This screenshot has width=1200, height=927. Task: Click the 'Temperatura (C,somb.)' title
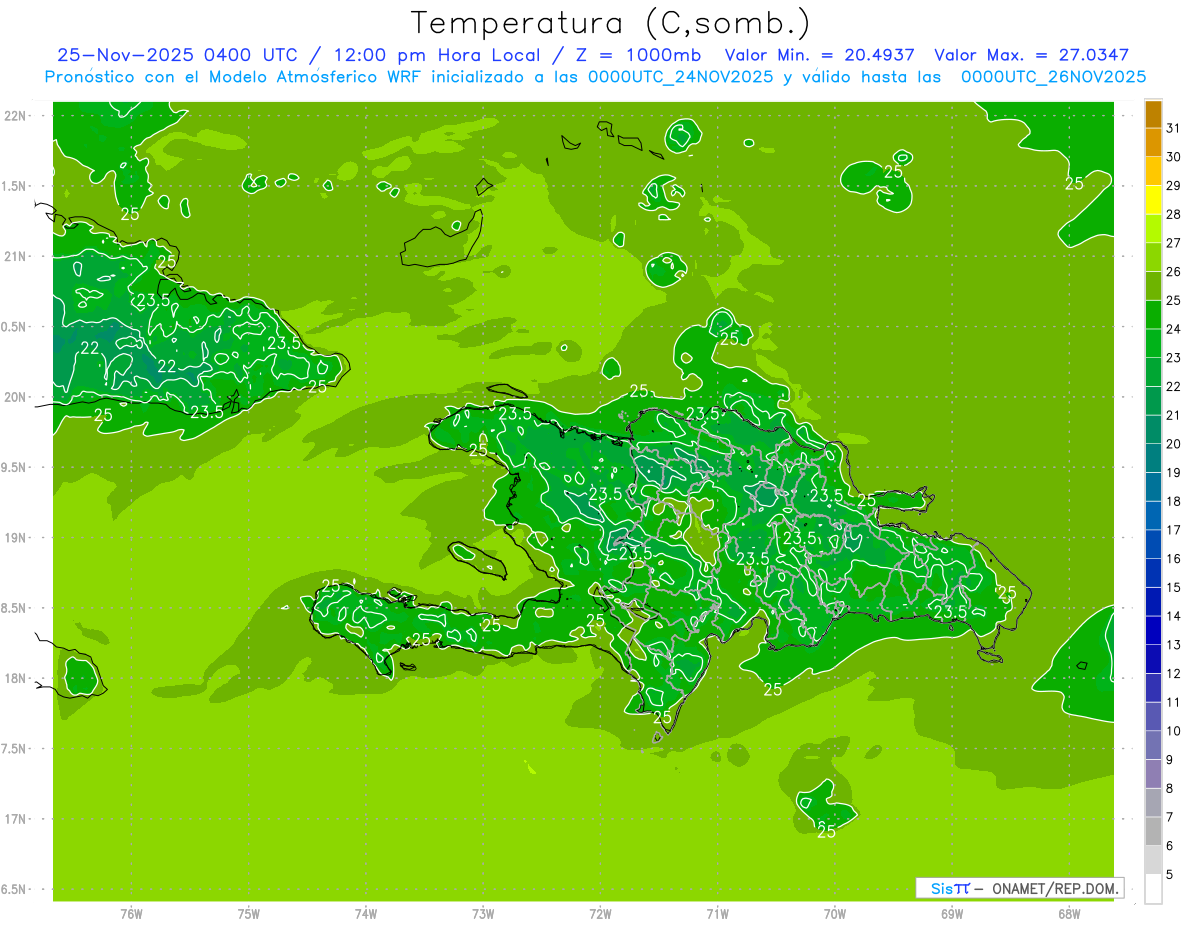[610, 23]
